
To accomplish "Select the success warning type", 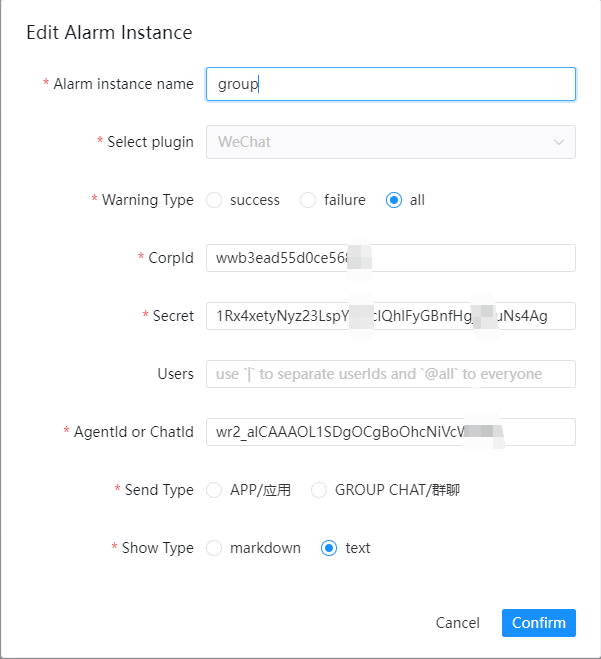I will click(x=214, y=200).
